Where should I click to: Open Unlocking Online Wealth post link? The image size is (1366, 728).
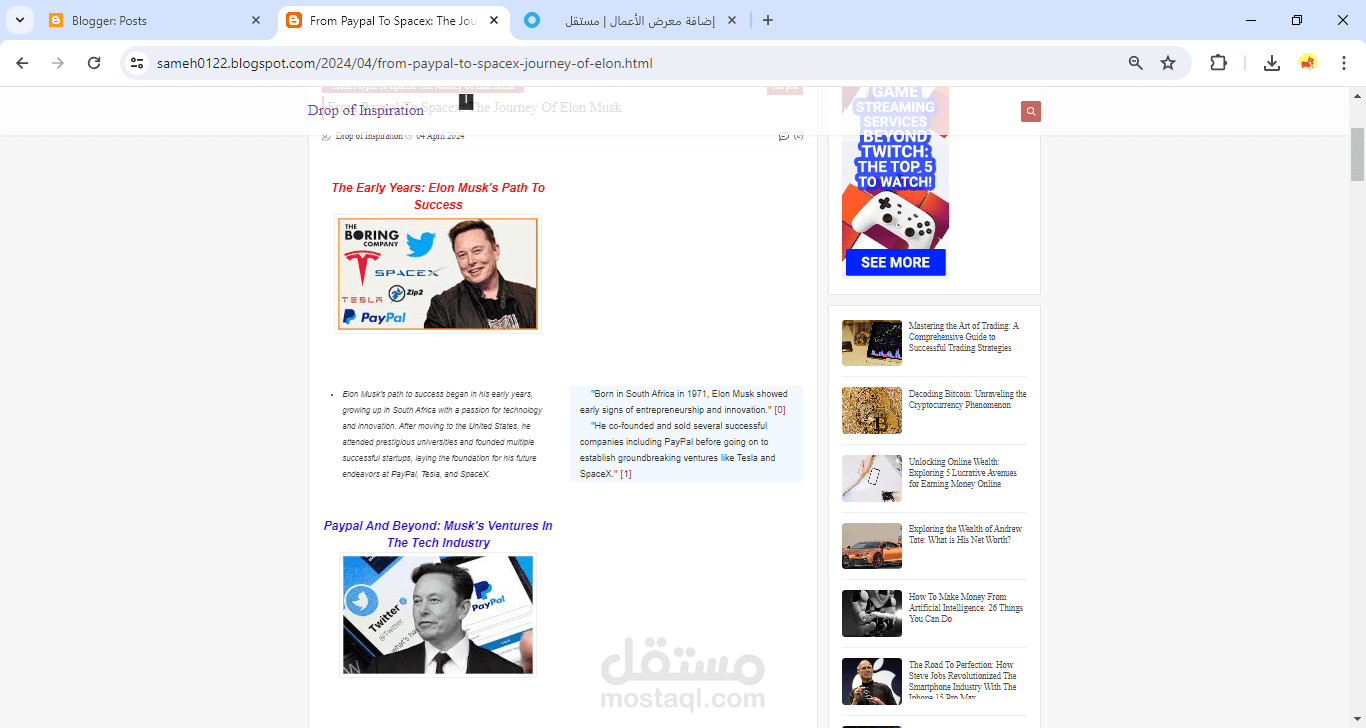click(x=963, y=473)
